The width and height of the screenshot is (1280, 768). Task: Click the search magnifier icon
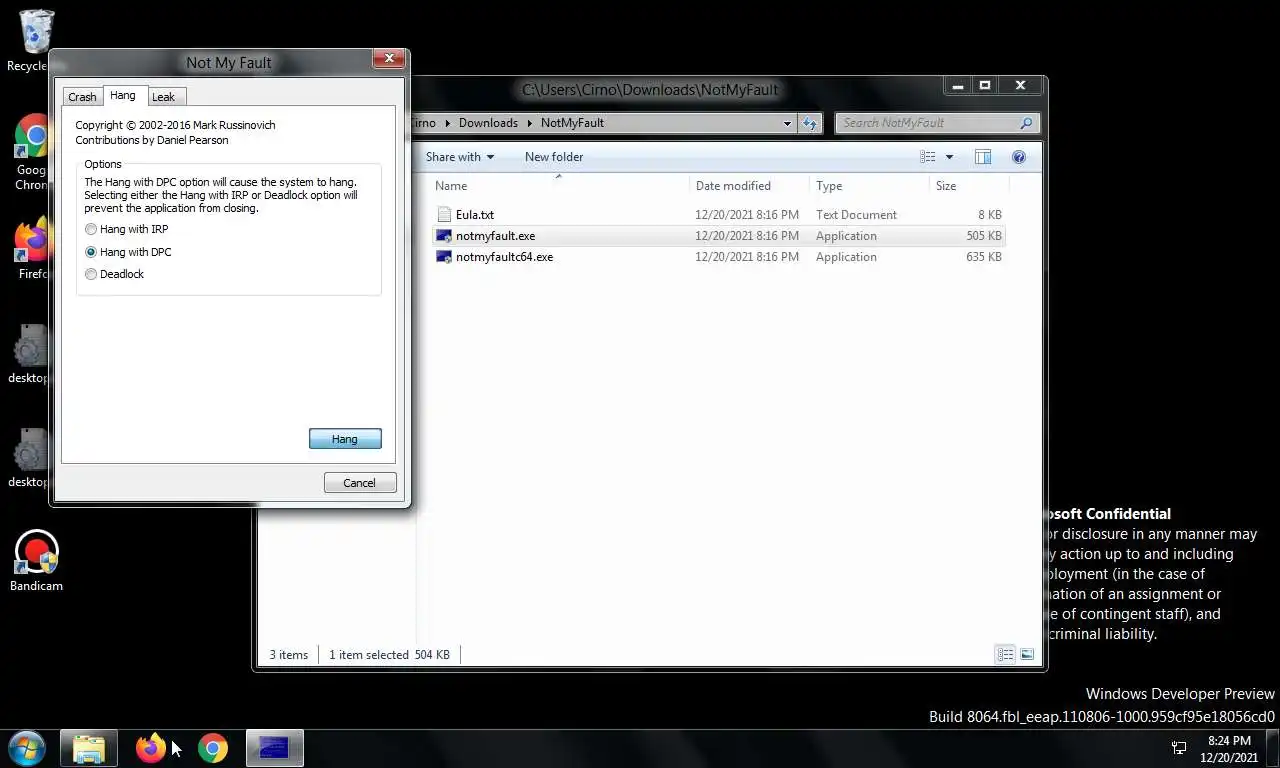point(1026,123)
